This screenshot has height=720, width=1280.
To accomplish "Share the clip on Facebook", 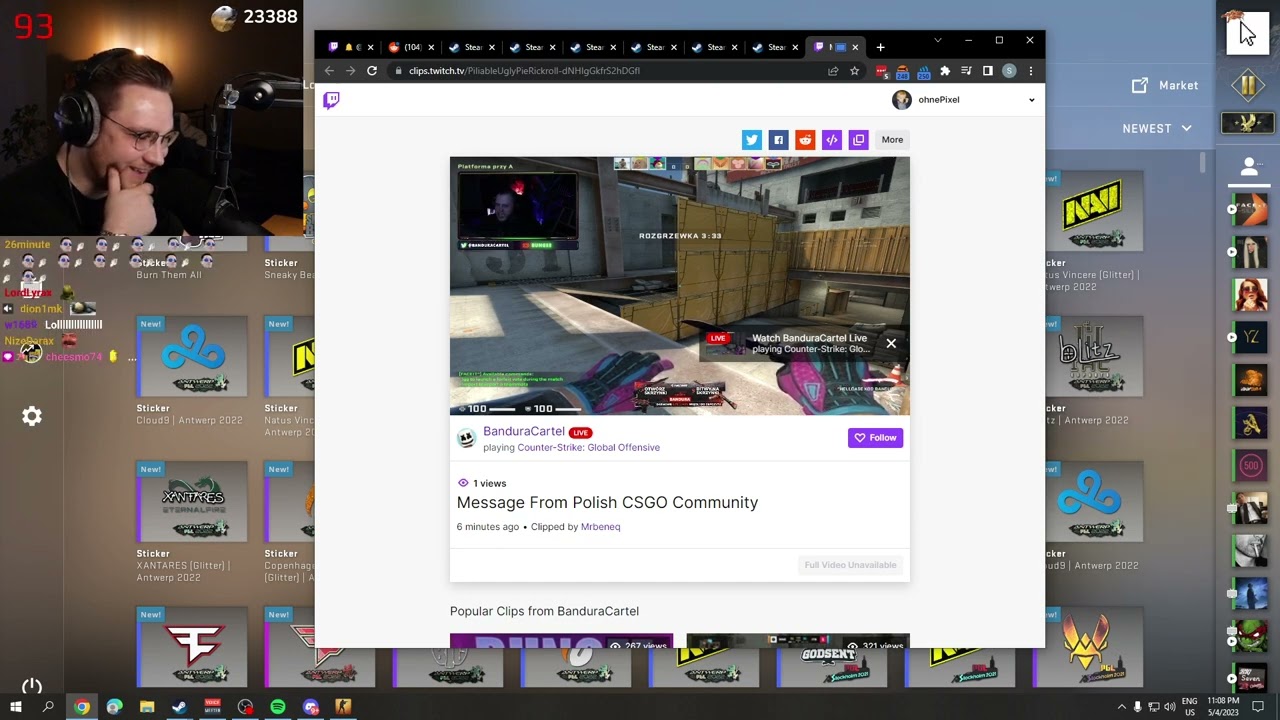I will [x=778, y=140].
